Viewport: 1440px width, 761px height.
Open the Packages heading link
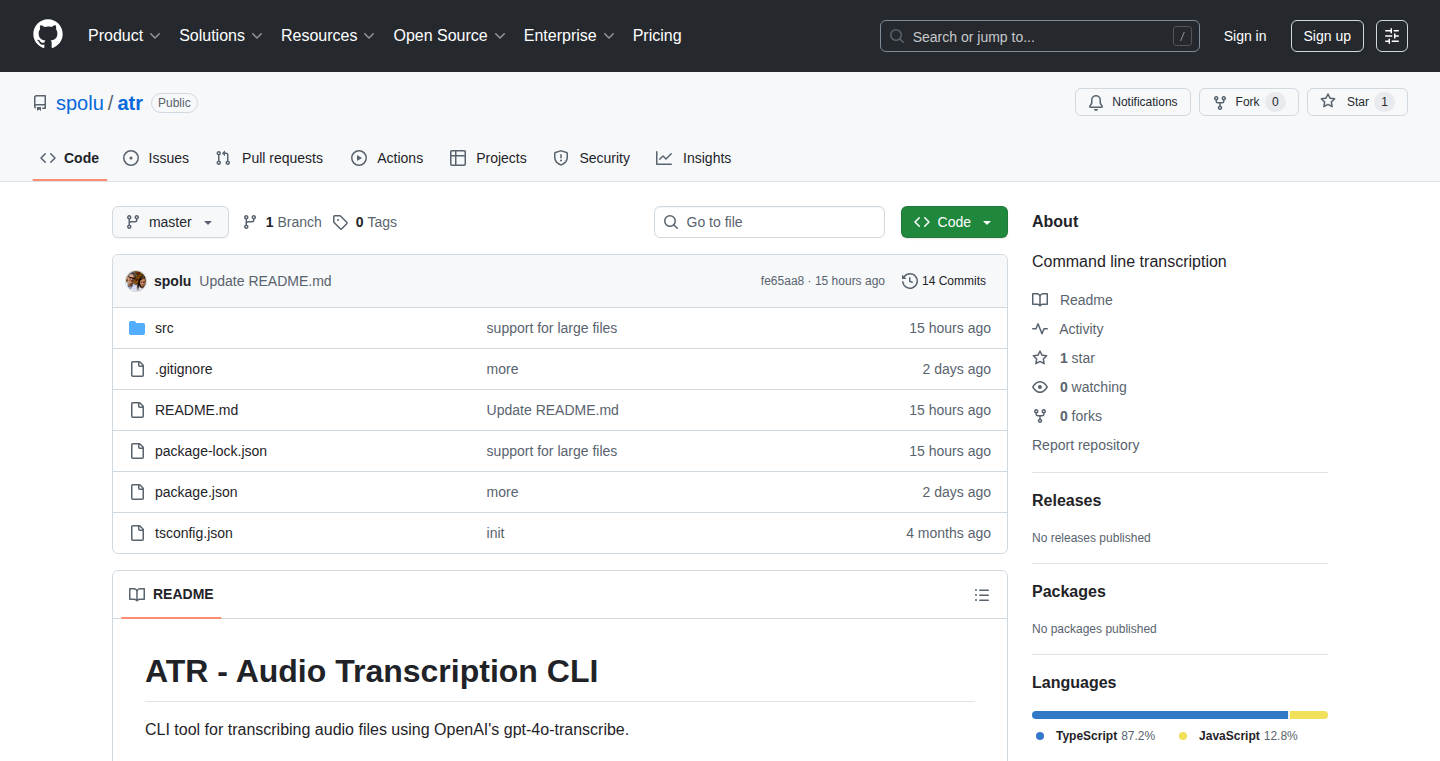click(x=1069, y=591)
